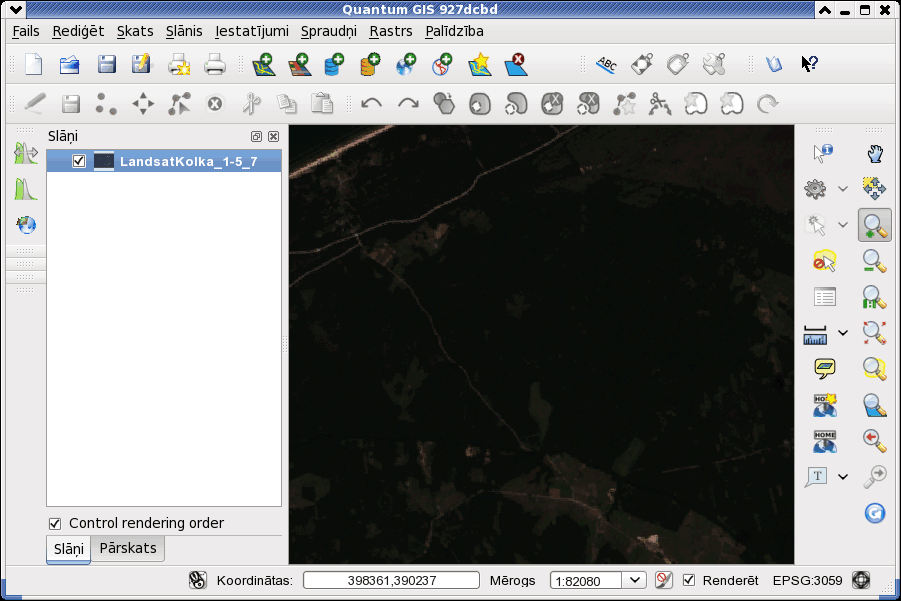
Task: Open show bookmarks HOME icon
Action: [x=825, y=441]
